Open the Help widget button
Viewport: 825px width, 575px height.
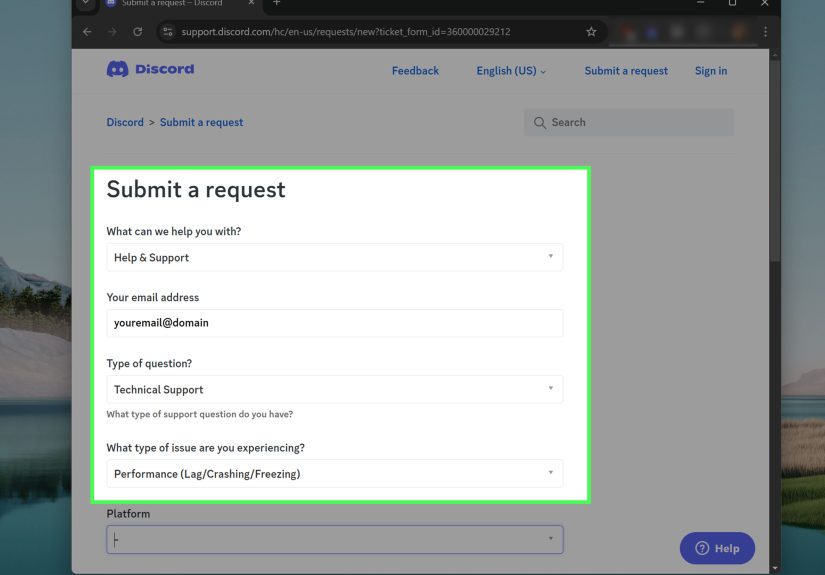click(x=717, y=548)
